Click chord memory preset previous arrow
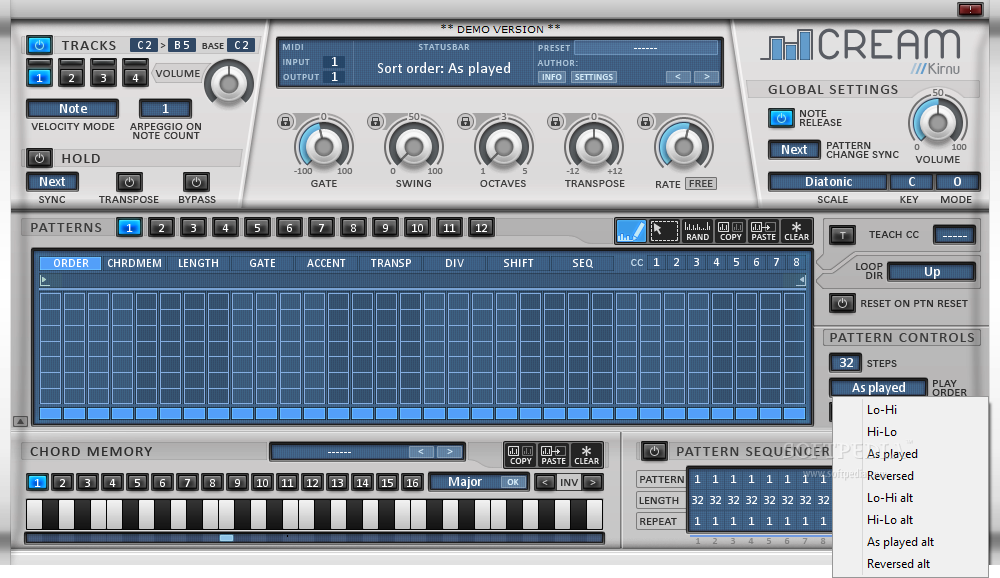 [x=421, y=452]
